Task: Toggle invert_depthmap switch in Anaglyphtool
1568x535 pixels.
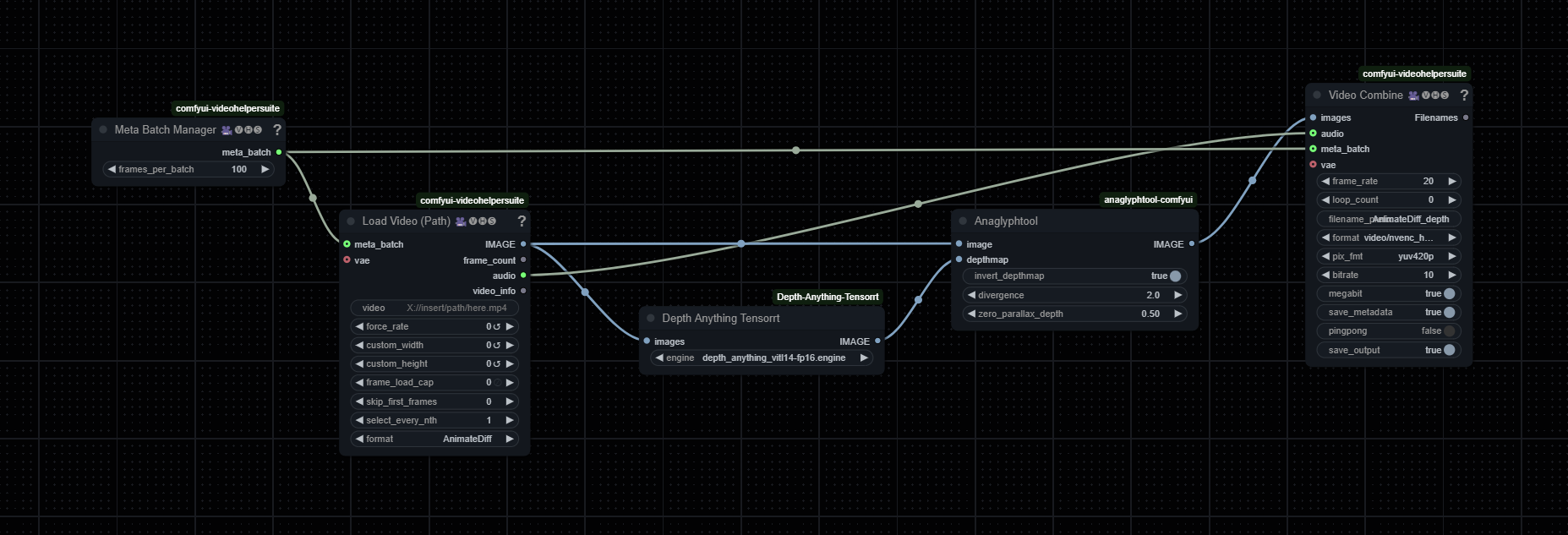Action: pyautogui.click(x=1175, y=276)
